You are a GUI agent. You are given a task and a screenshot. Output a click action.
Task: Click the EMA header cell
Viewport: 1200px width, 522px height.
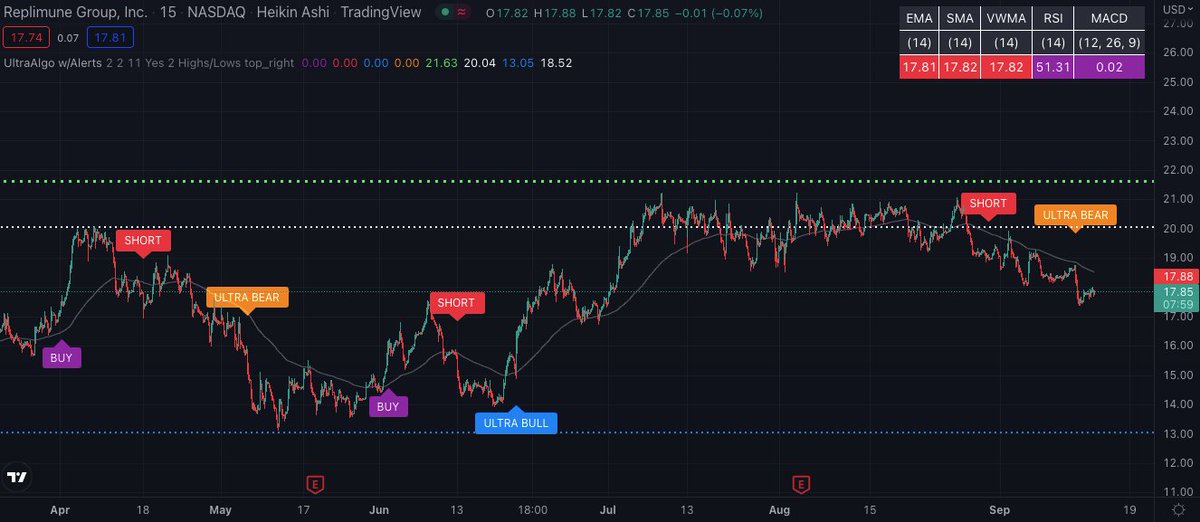point(917,19)
